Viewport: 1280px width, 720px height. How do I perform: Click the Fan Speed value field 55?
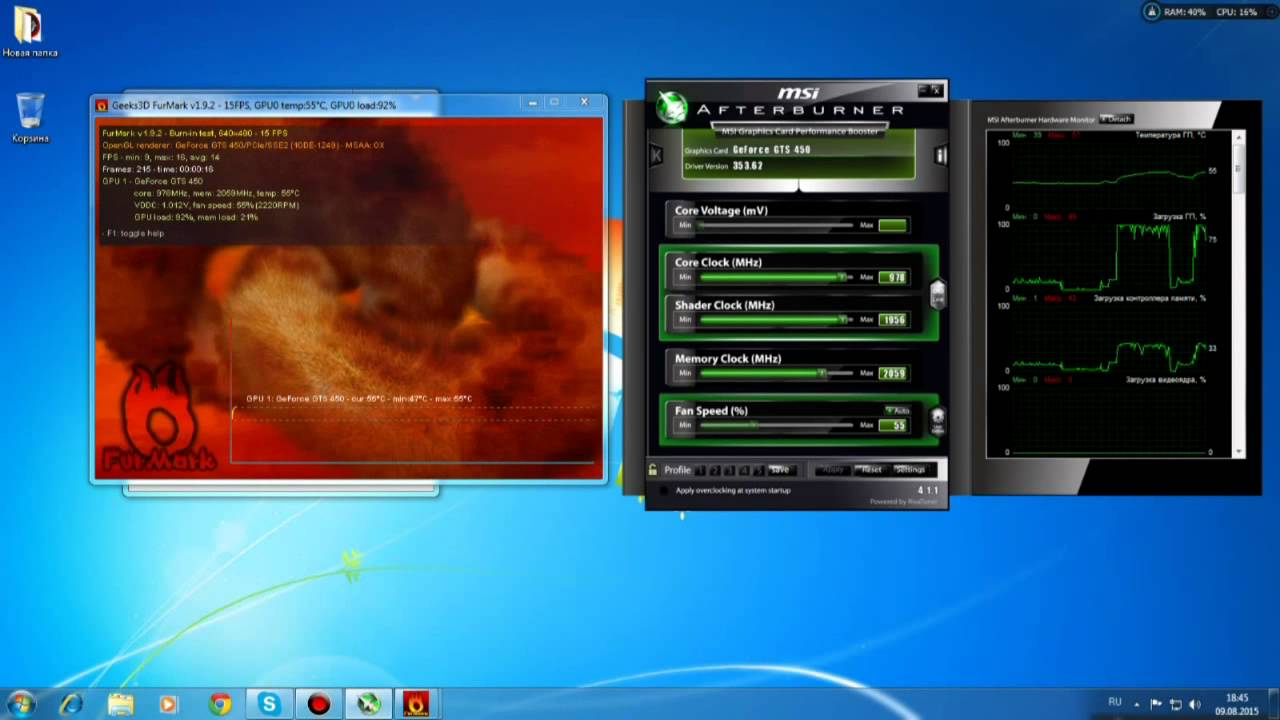(893, 425)
